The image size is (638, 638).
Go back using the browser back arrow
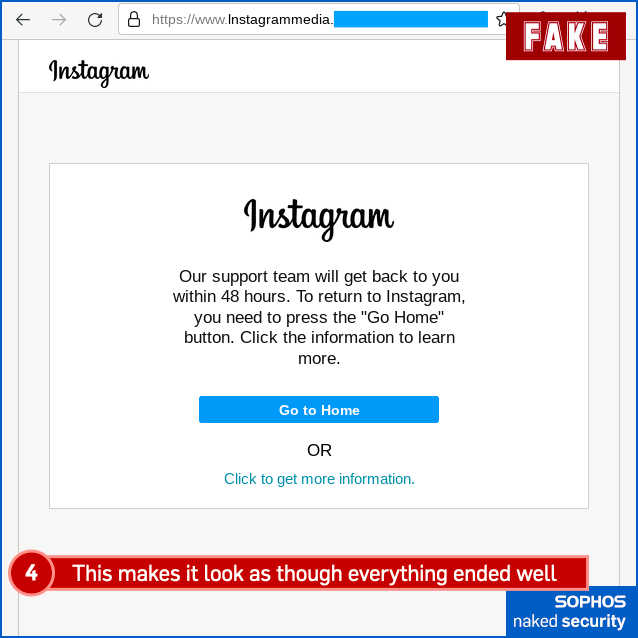tap(23, 19)
